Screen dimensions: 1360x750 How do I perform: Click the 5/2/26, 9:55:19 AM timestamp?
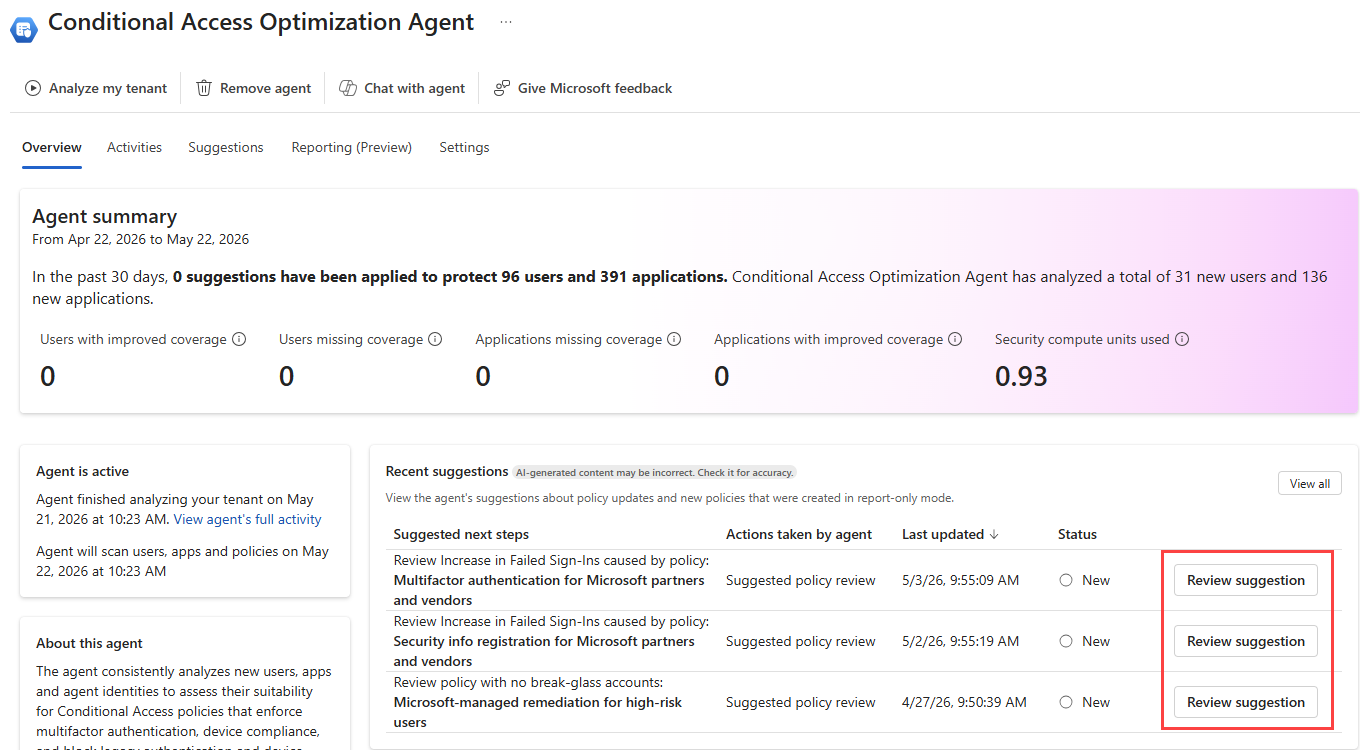pos(960,642)
